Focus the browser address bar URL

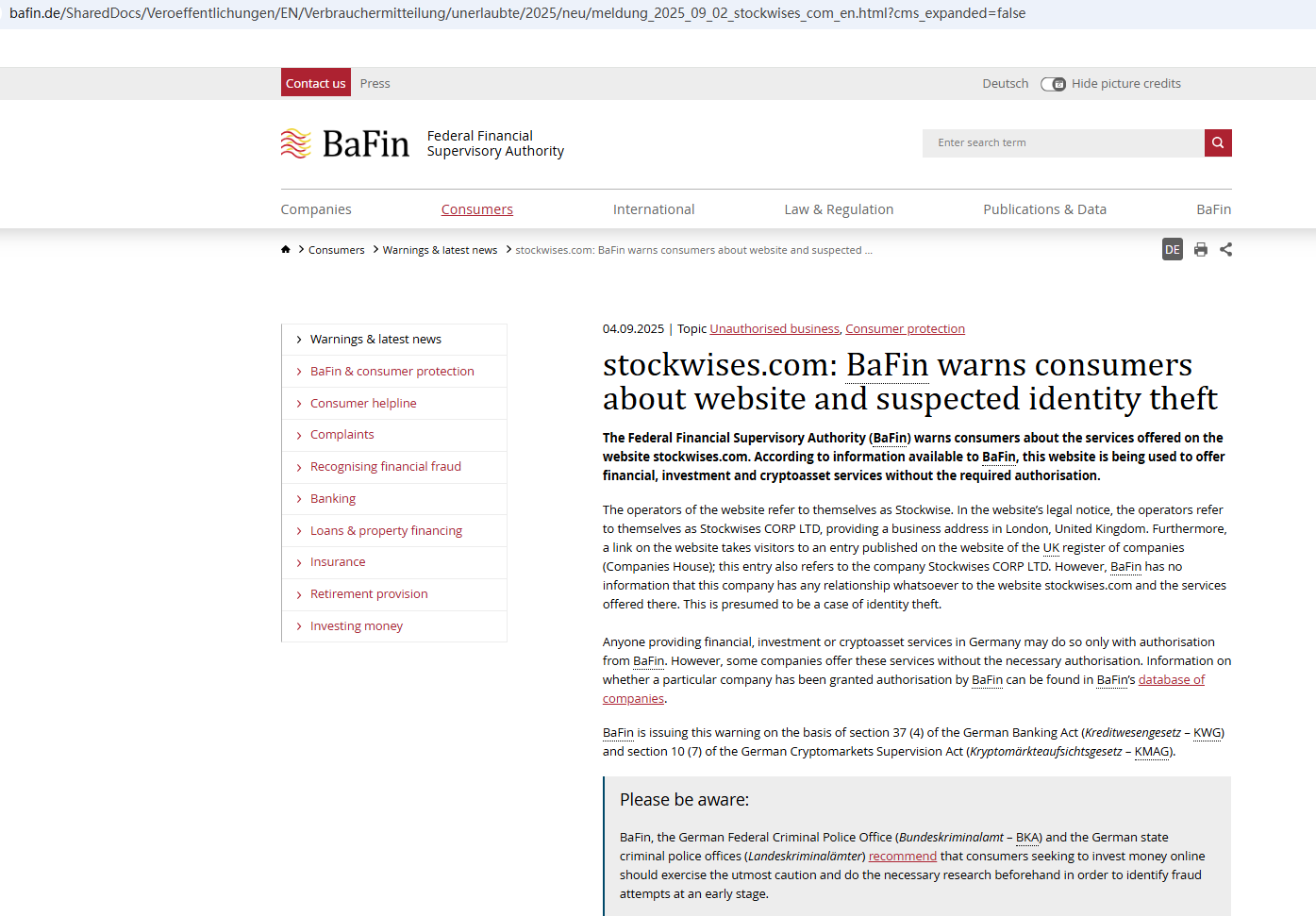pos(517,13)
